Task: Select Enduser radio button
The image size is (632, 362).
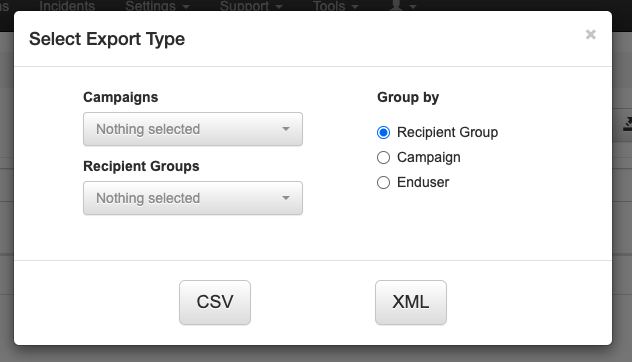Action: (x=383, y=182)
